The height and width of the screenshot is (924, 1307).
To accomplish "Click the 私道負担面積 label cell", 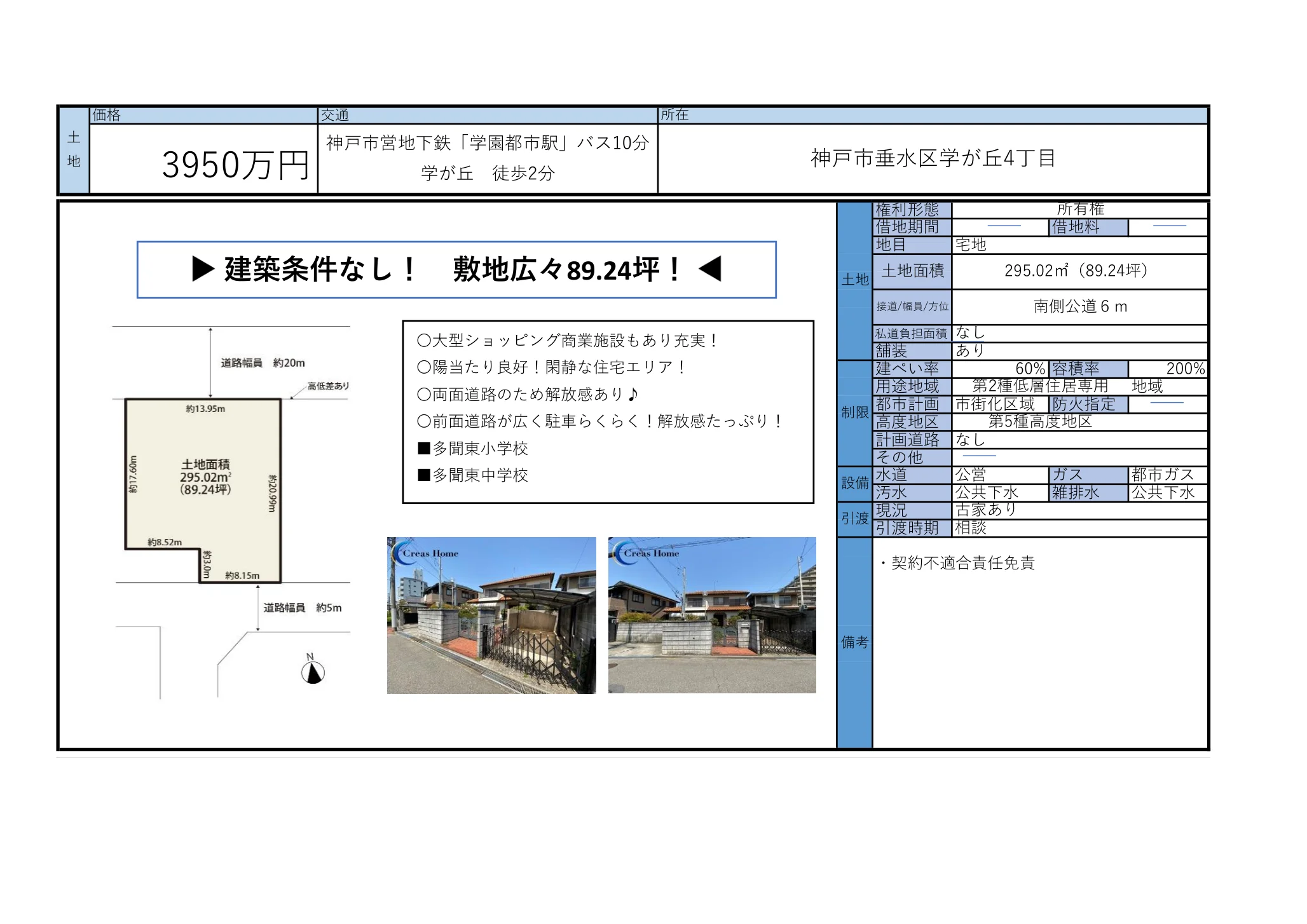I will click(x=912, y=334).
